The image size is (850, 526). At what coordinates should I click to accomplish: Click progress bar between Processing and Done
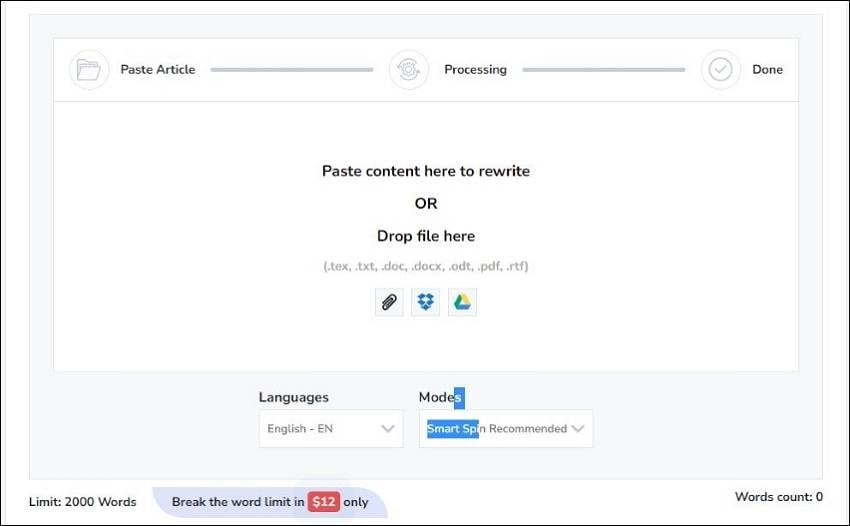(x=603, y=70)
